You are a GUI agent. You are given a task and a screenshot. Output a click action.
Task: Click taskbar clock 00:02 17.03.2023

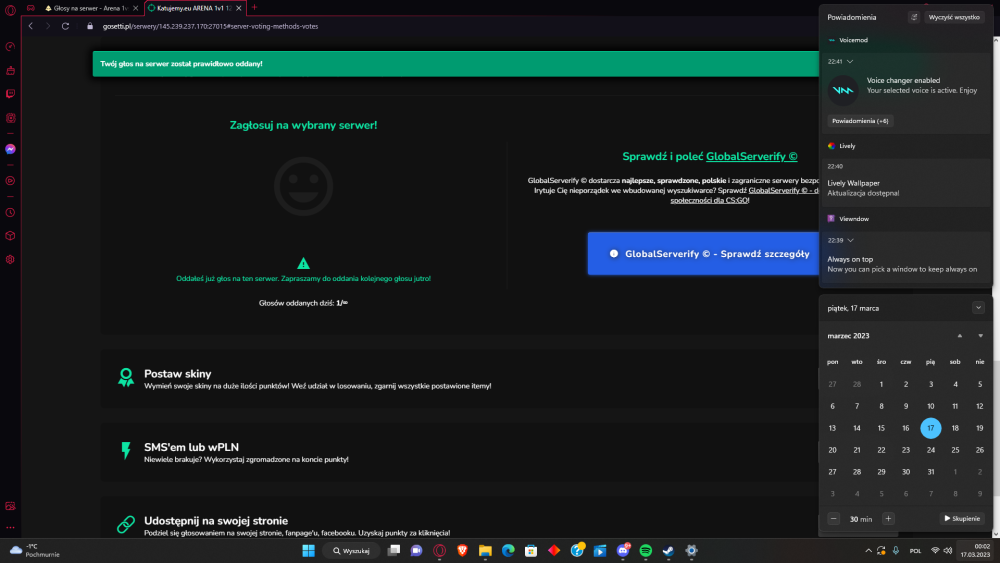(x=976, y=551)
